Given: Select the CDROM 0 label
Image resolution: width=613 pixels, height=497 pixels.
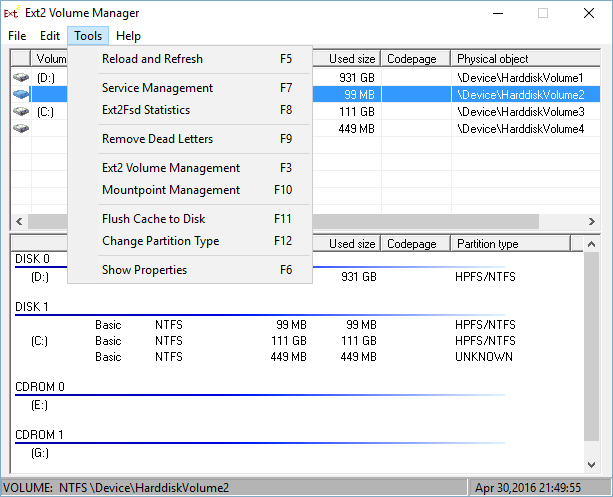Looking at the screenshot, I should pos(40,387).
